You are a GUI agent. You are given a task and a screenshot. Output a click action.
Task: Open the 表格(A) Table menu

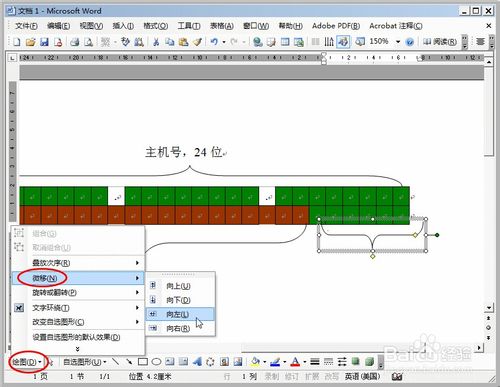point(222,26)
